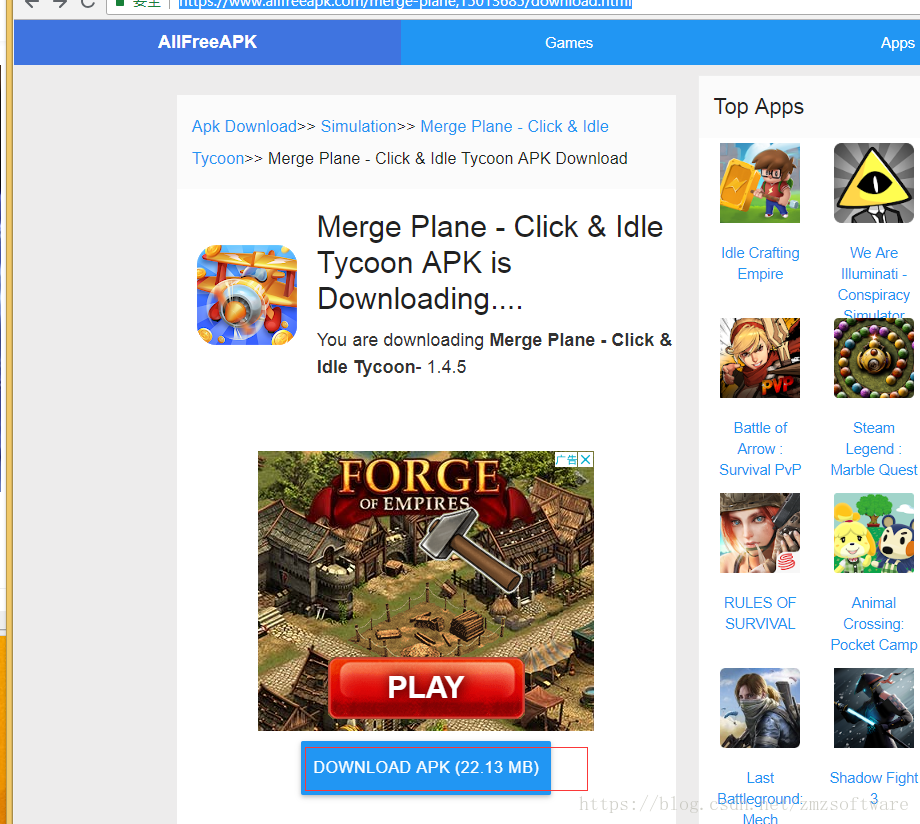The width and height of the screenshot is (920, 824).
Task: Click the browser address bar URL
Action: pyautogui.click(x=405, y=3)
